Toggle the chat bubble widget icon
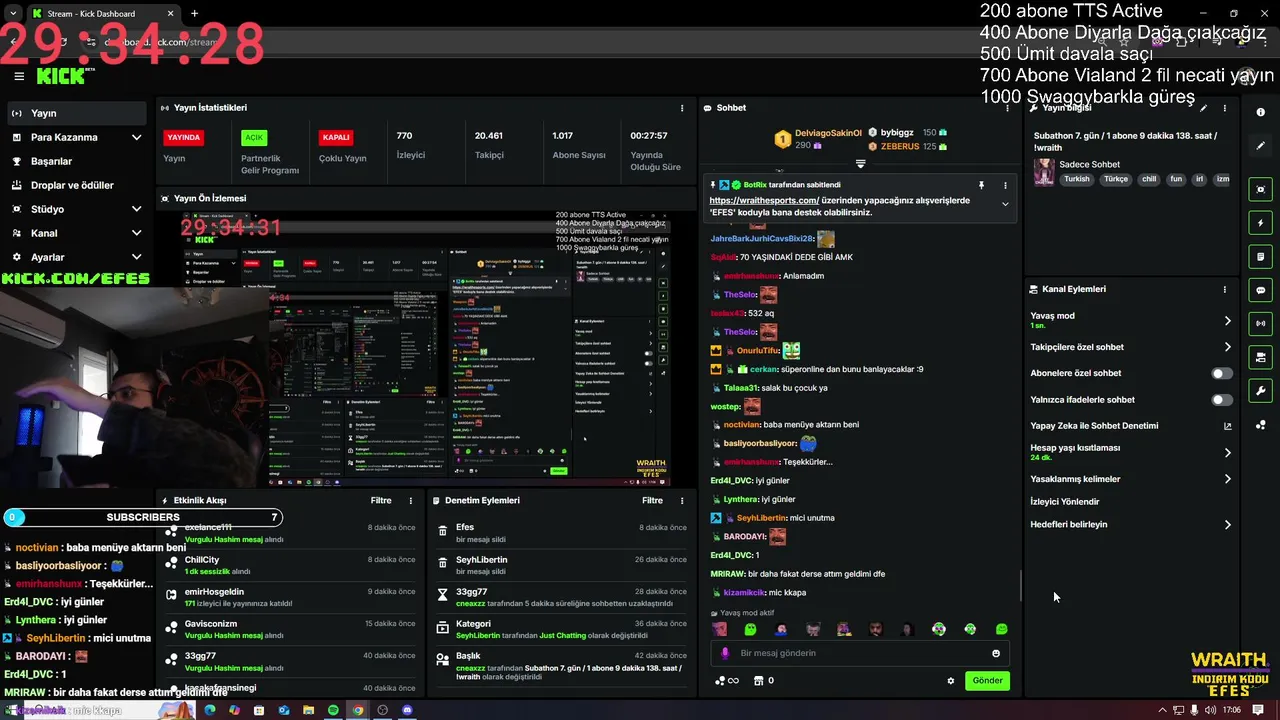1280x720 pixels. point(1261,290)
